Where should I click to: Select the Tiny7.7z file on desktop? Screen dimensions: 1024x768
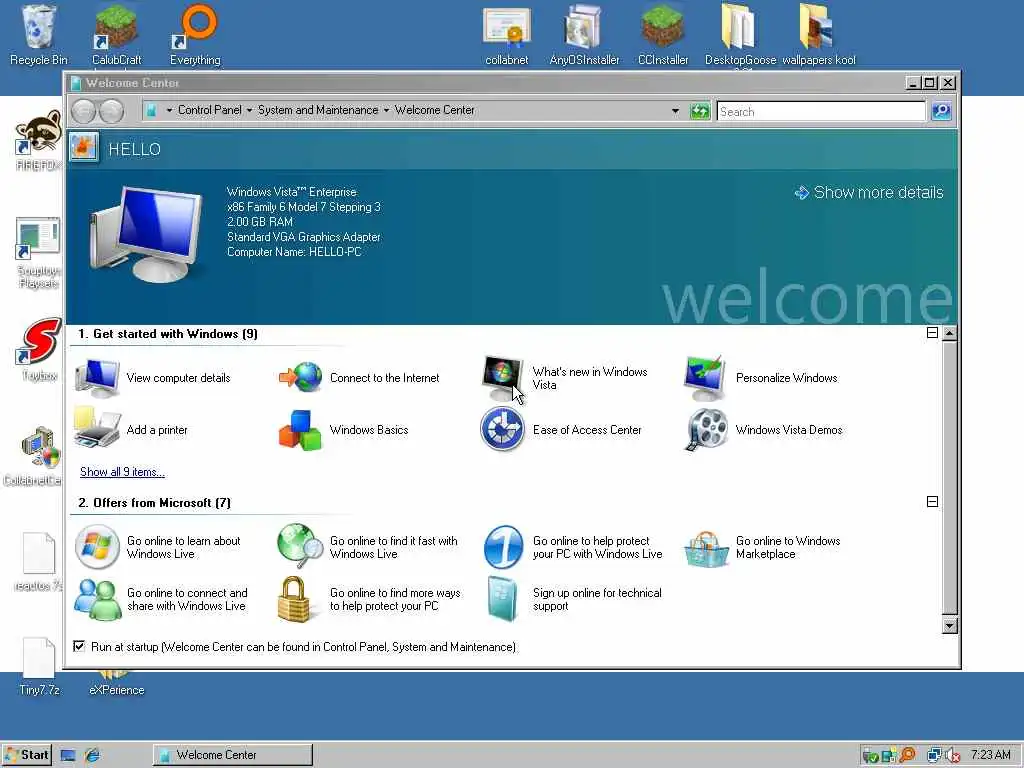tap(39, 665)
